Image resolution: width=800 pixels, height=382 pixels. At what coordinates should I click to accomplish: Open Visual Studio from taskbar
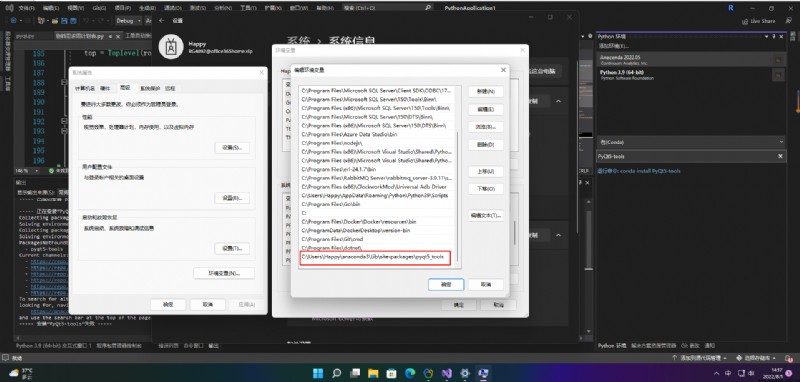coord(446,373)
